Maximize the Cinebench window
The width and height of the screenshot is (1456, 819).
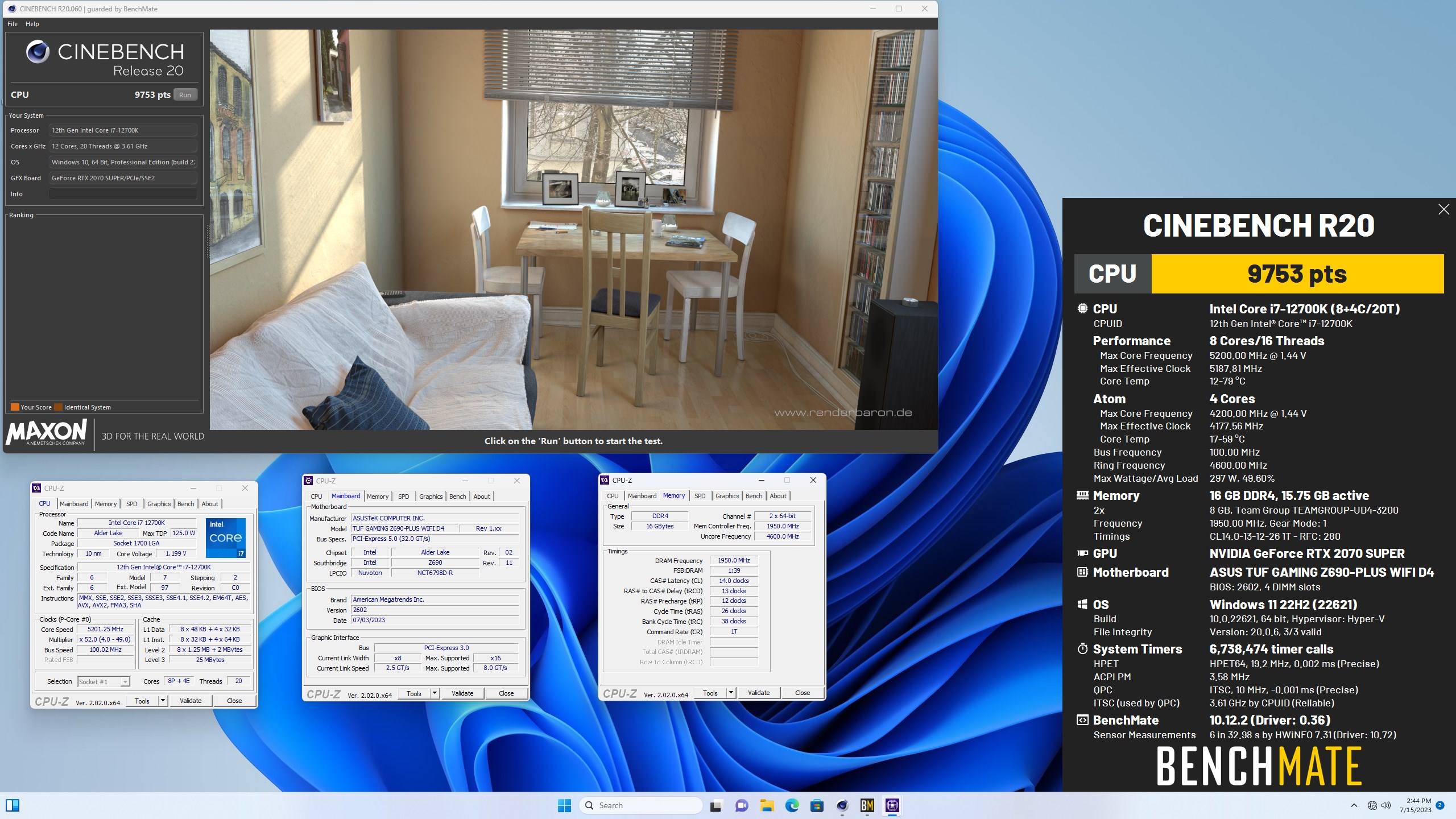pos(899,9)
